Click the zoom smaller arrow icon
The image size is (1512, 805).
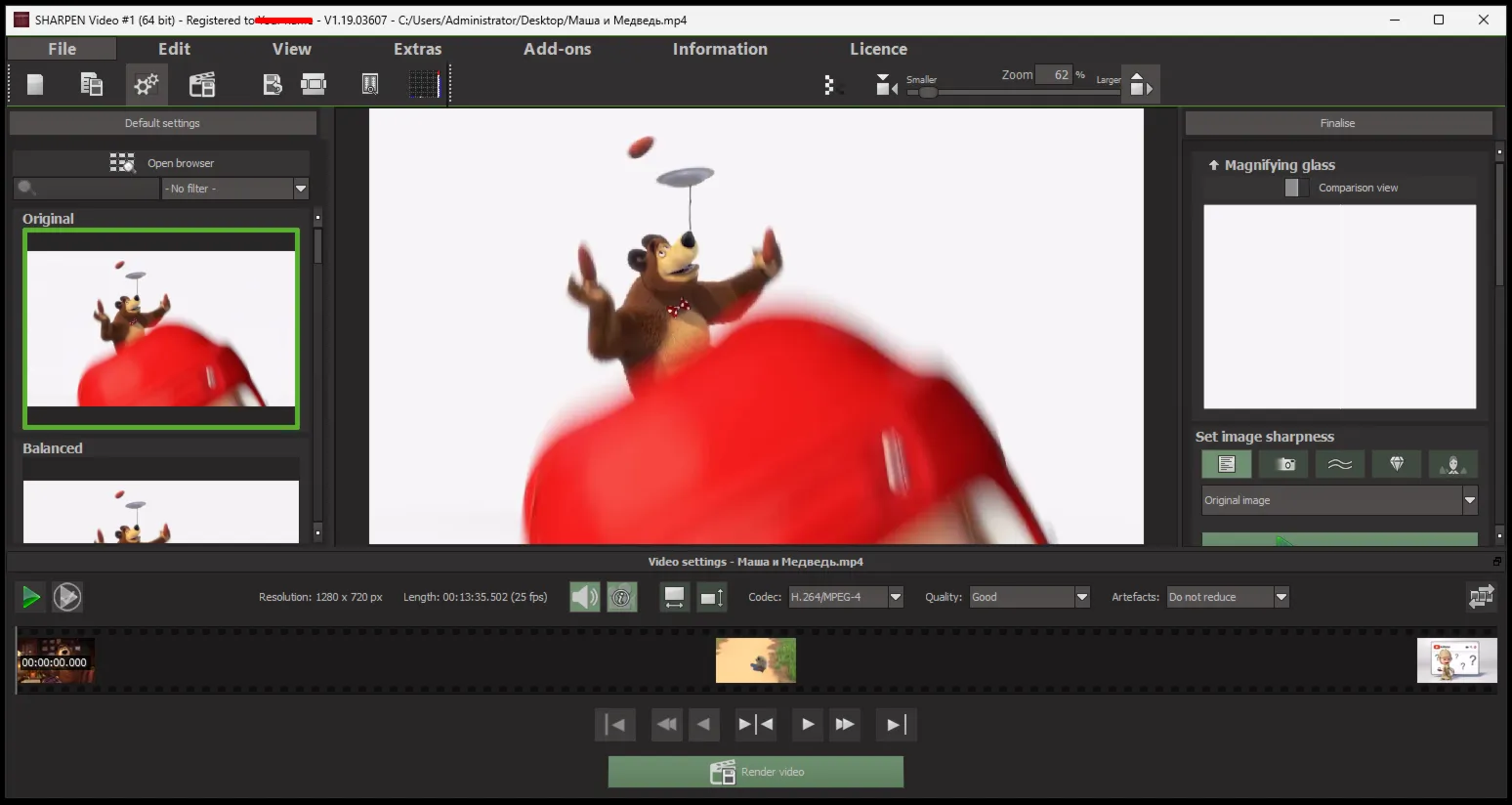tap(886, 85)
